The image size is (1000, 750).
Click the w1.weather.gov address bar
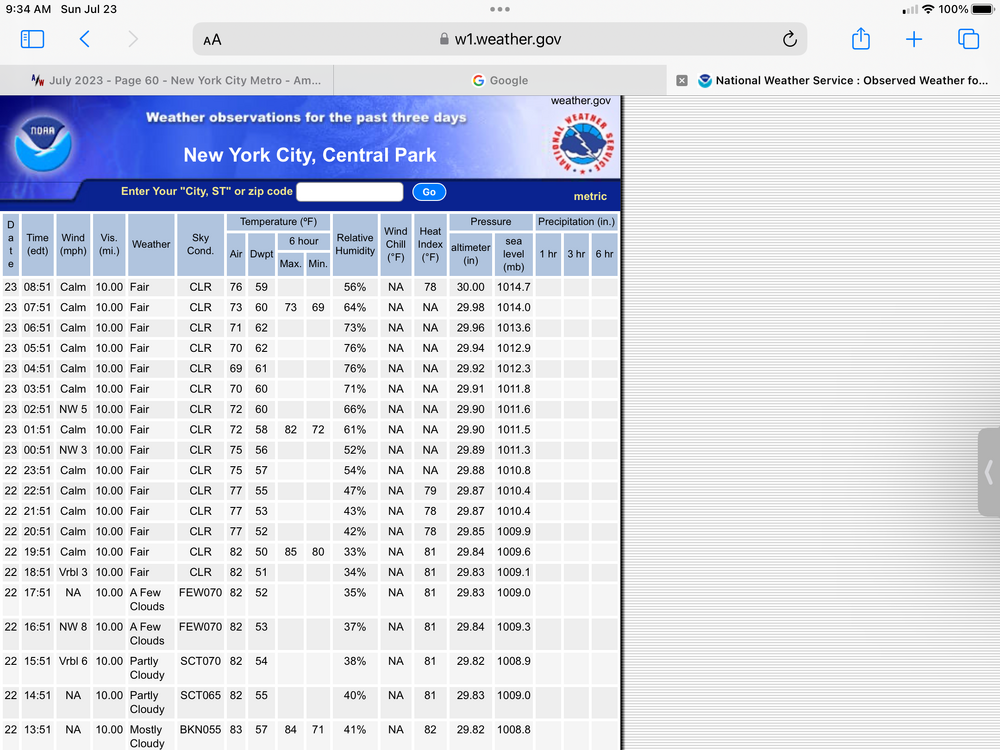[x=499, y=40]
